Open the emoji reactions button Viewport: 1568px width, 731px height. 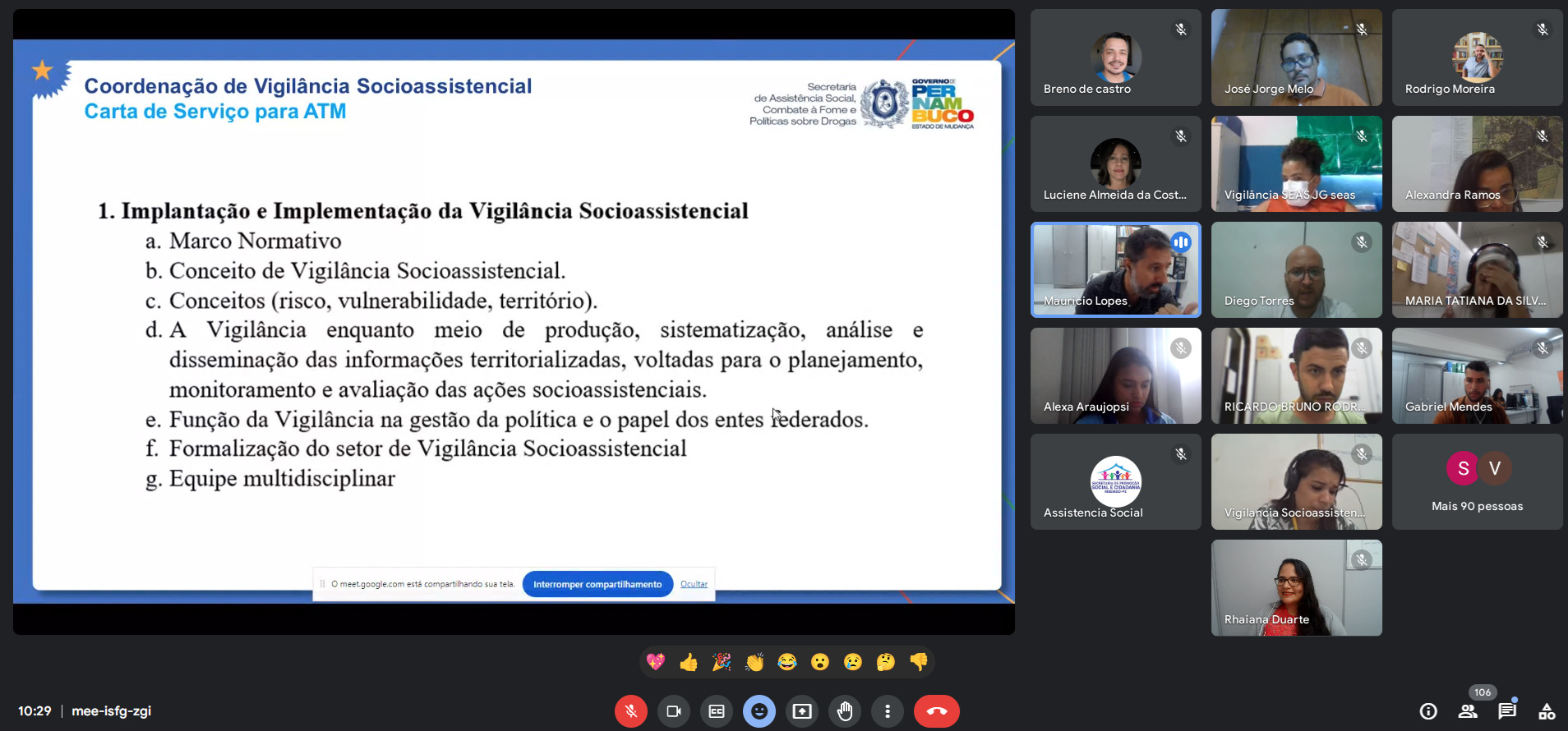[759, 711]
